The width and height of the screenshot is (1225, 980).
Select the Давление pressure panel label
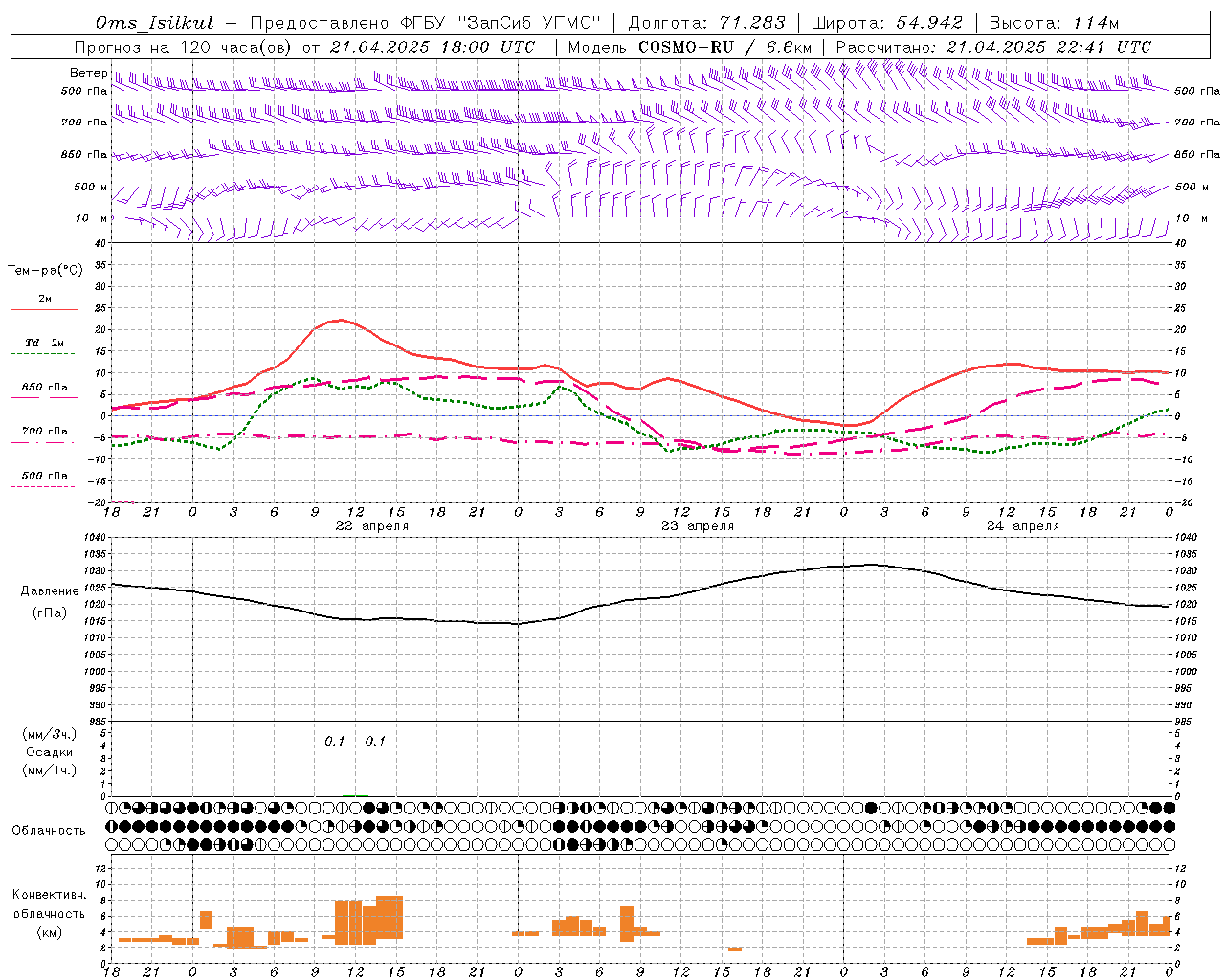(x=50, y=591)
